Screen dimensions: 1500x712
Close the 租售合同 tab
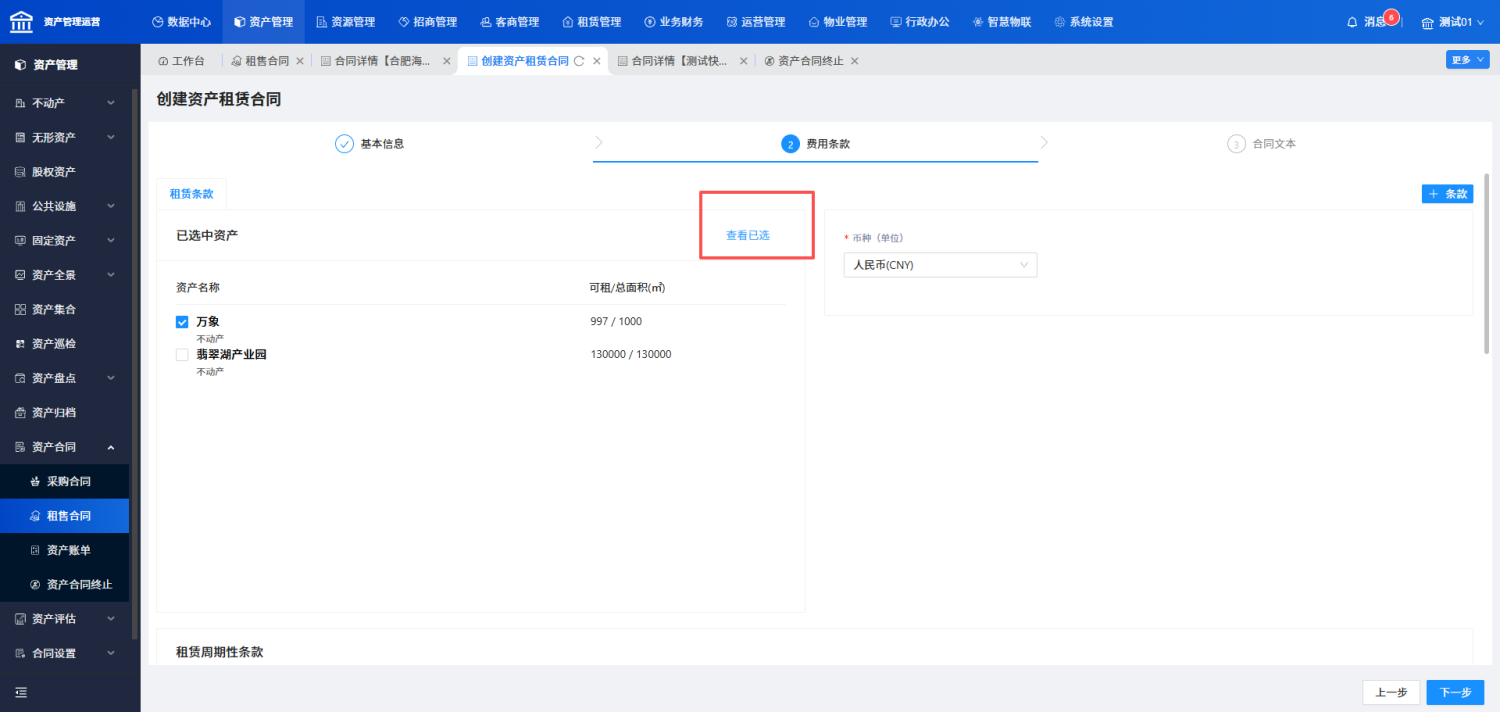point(300,61)
